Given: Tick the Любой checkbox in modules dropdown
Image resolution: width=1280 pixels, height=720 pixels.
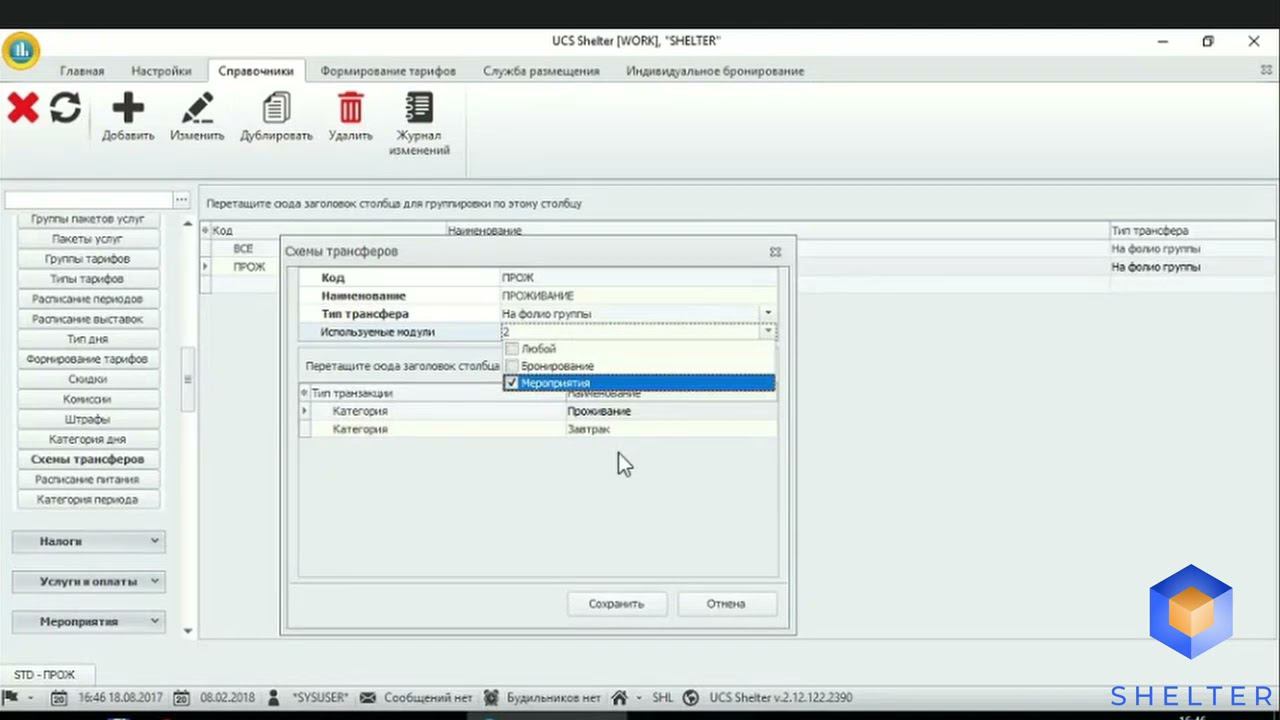Looking at the screenshot, I should click(512, 349).
